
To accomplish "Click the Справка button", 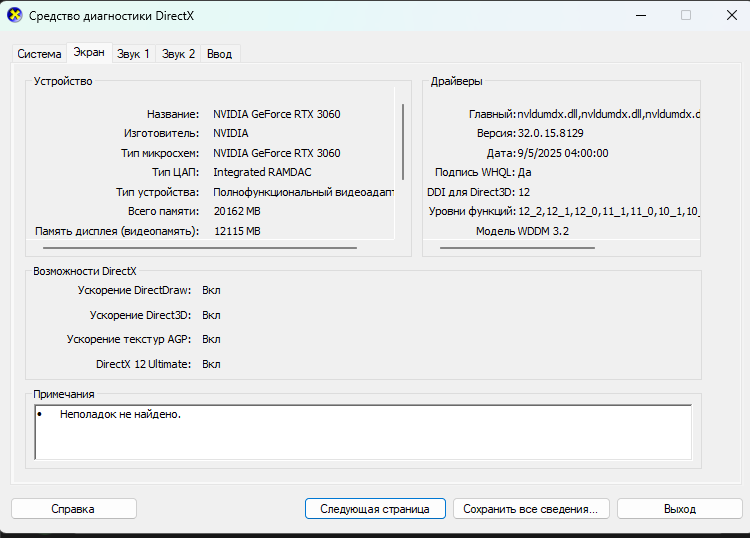I will pyautogui.click(x=74, y=509).
